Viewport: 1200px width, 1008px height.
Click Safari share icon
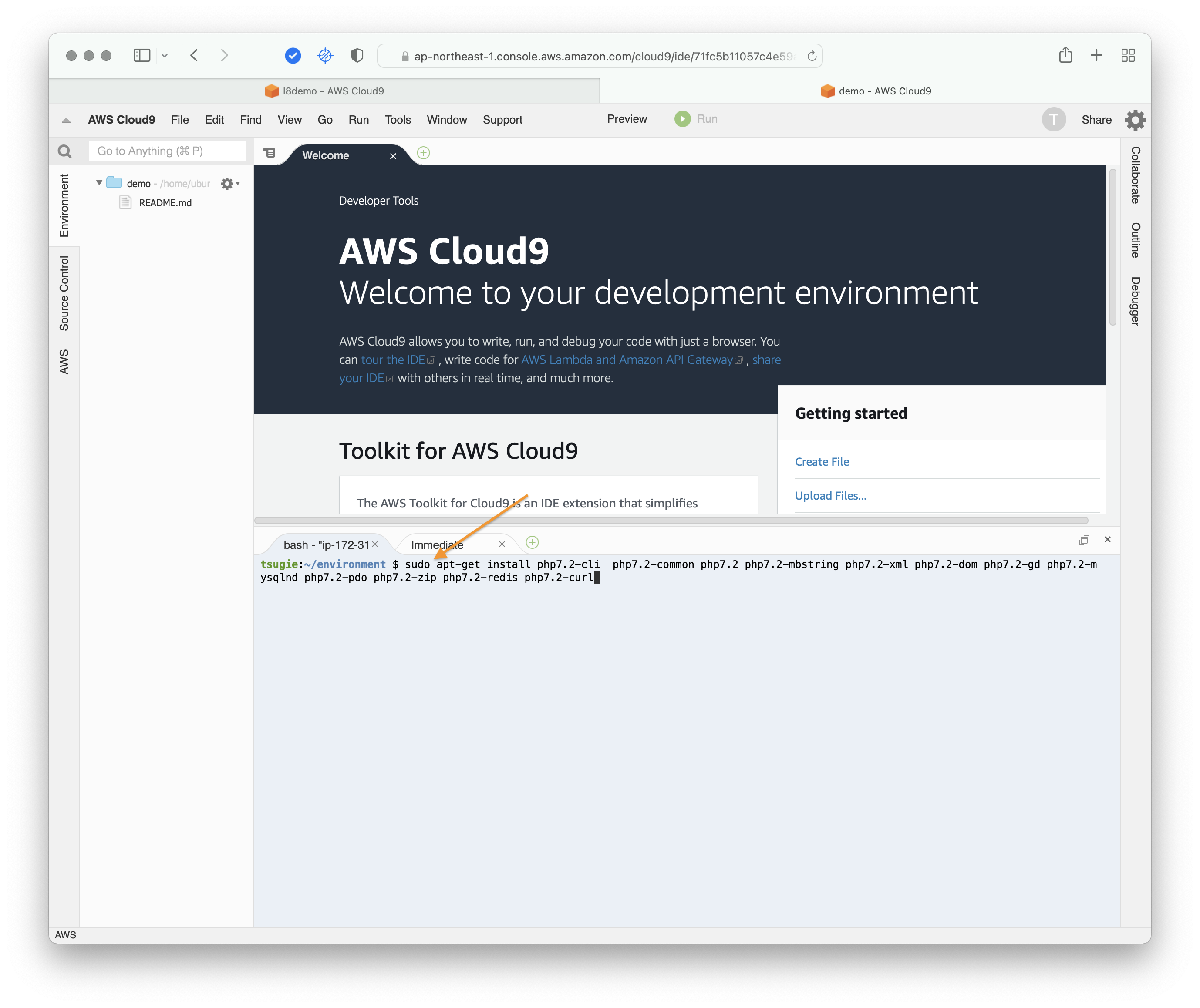point(1065,55)
